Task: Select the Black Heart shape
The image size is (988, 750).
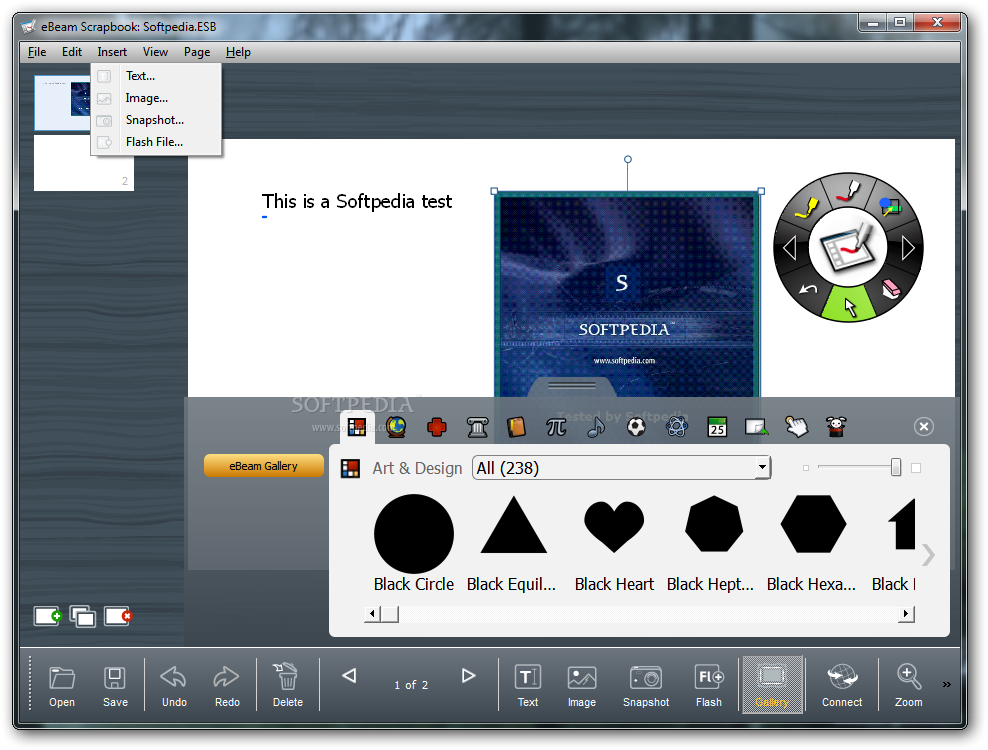Action: [614, 526]
